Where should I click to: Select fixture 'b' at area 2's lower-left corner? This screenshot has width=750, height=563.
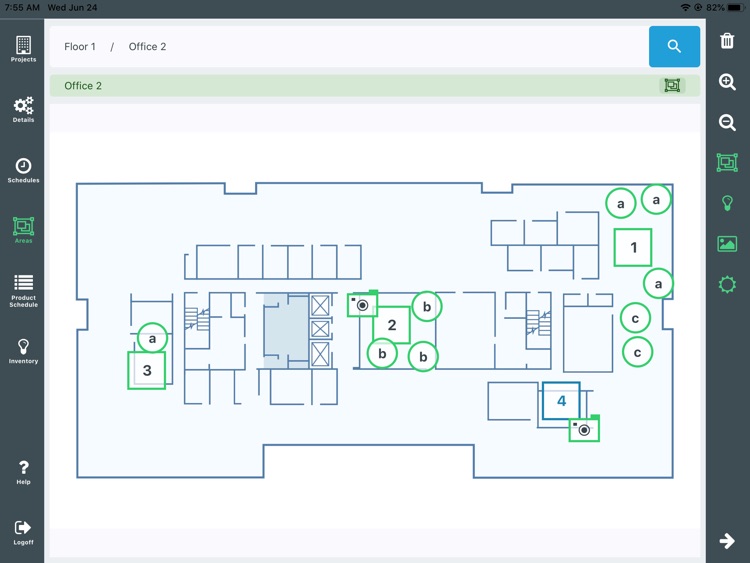point(382,353)
